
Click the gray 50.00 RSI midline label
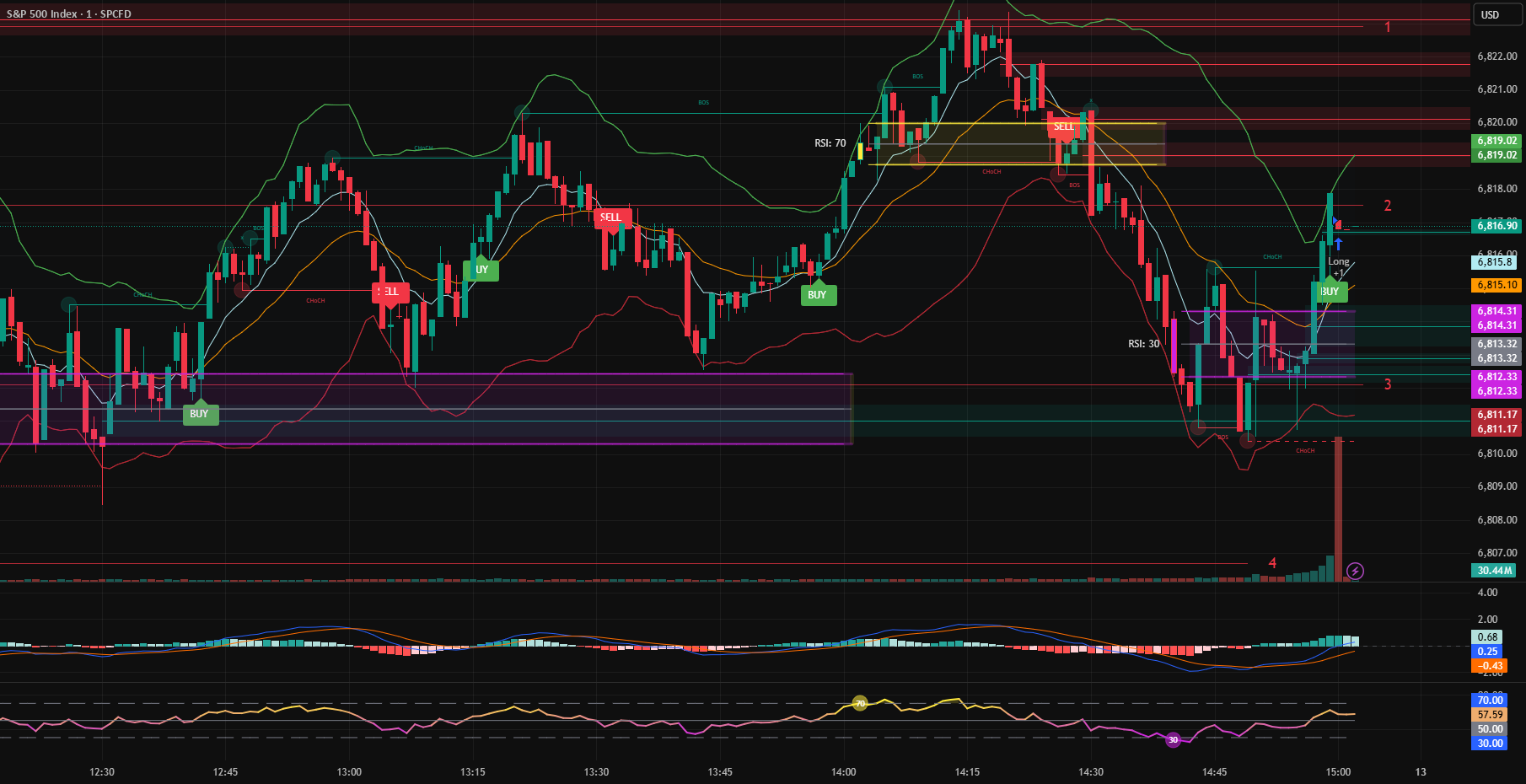coord(1490,729)
